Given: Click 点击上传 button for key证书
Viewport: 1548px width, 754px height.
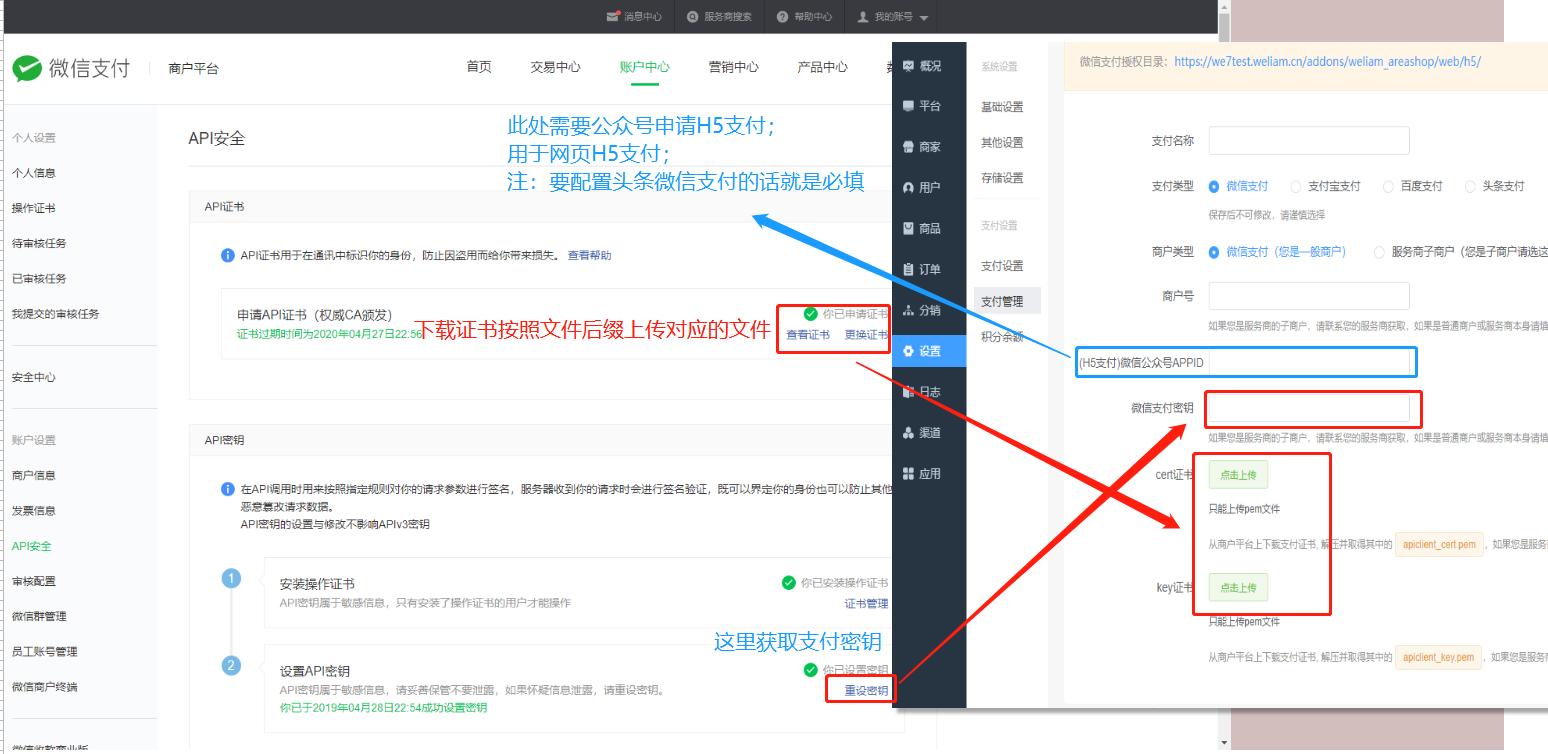Looking at the screenshot, I should (x=1238, y=587).
